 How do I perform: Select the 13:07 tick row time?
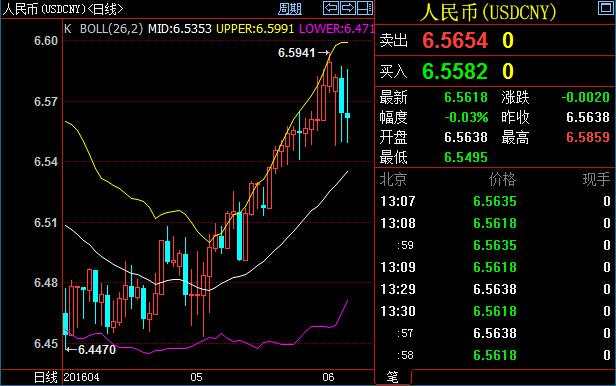398,201
